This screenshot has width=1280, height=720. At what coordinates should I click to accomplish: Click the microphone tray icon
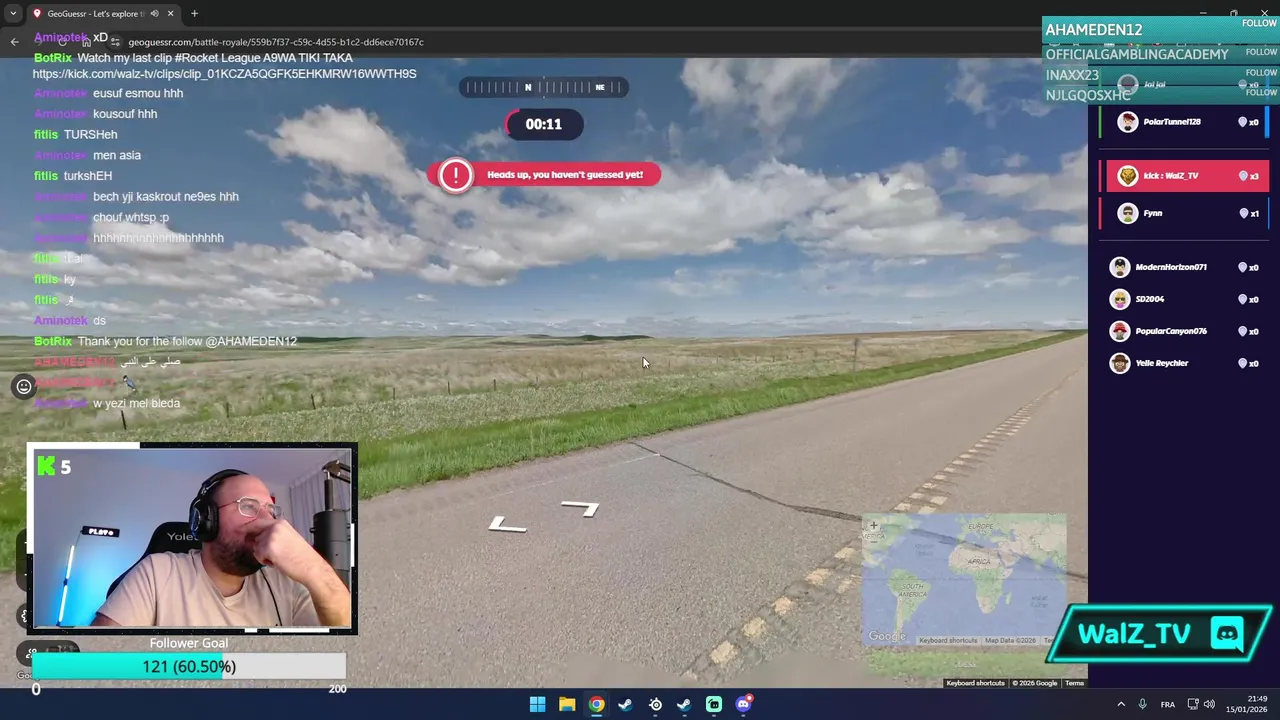(1142, 704)
